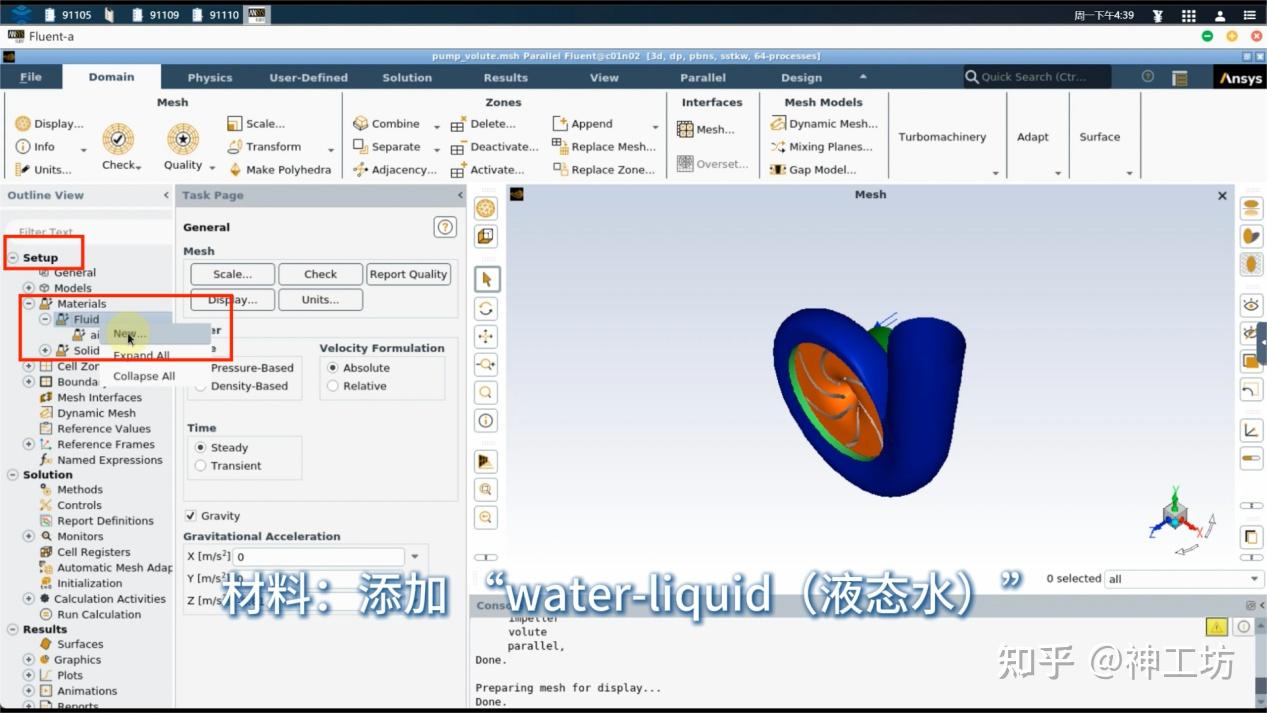Screen dimensions: 1267x713
Task: Collapse the Materials tree node
Action: (29, 304)
